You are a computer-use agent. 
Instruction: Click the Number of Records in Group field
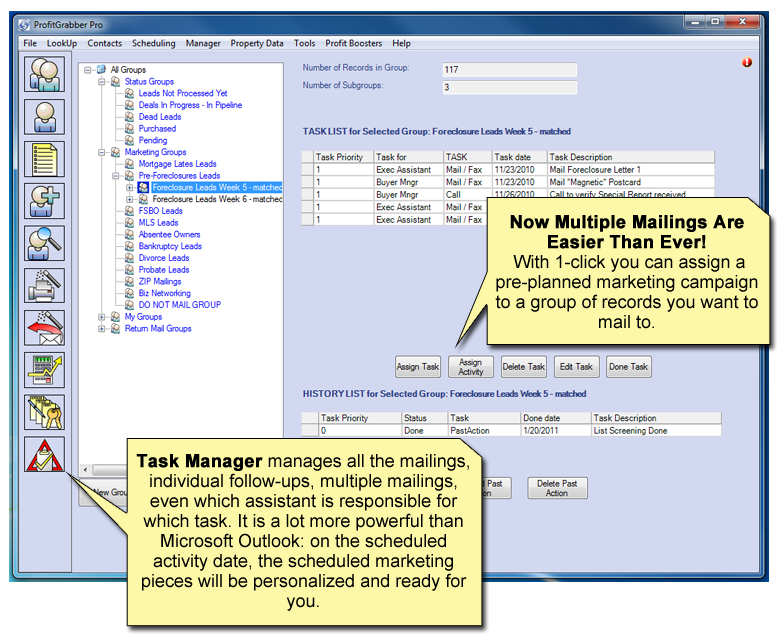point(509,70)
